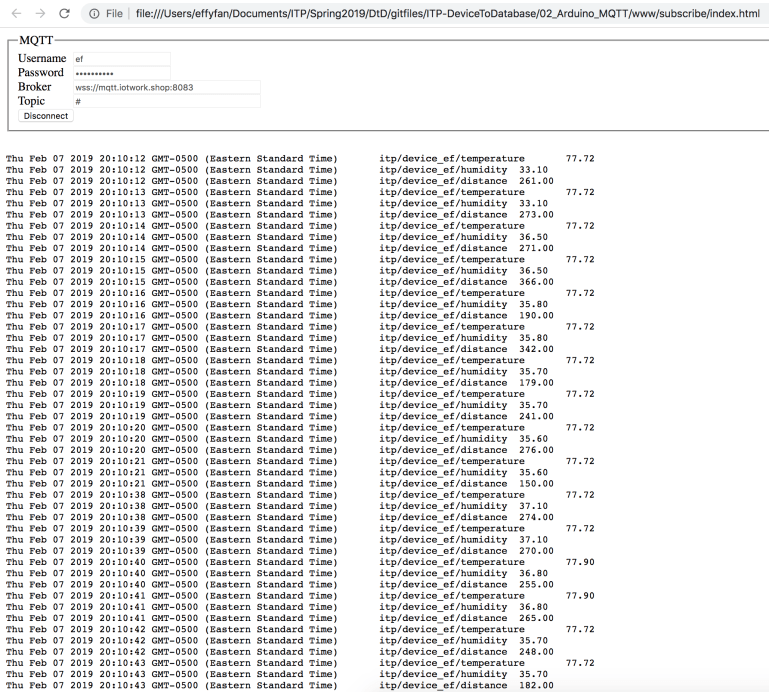The width and height of the screenshot is (769, 692).
Task: Click the distance value 274.00
Action: tap(536, 517)
